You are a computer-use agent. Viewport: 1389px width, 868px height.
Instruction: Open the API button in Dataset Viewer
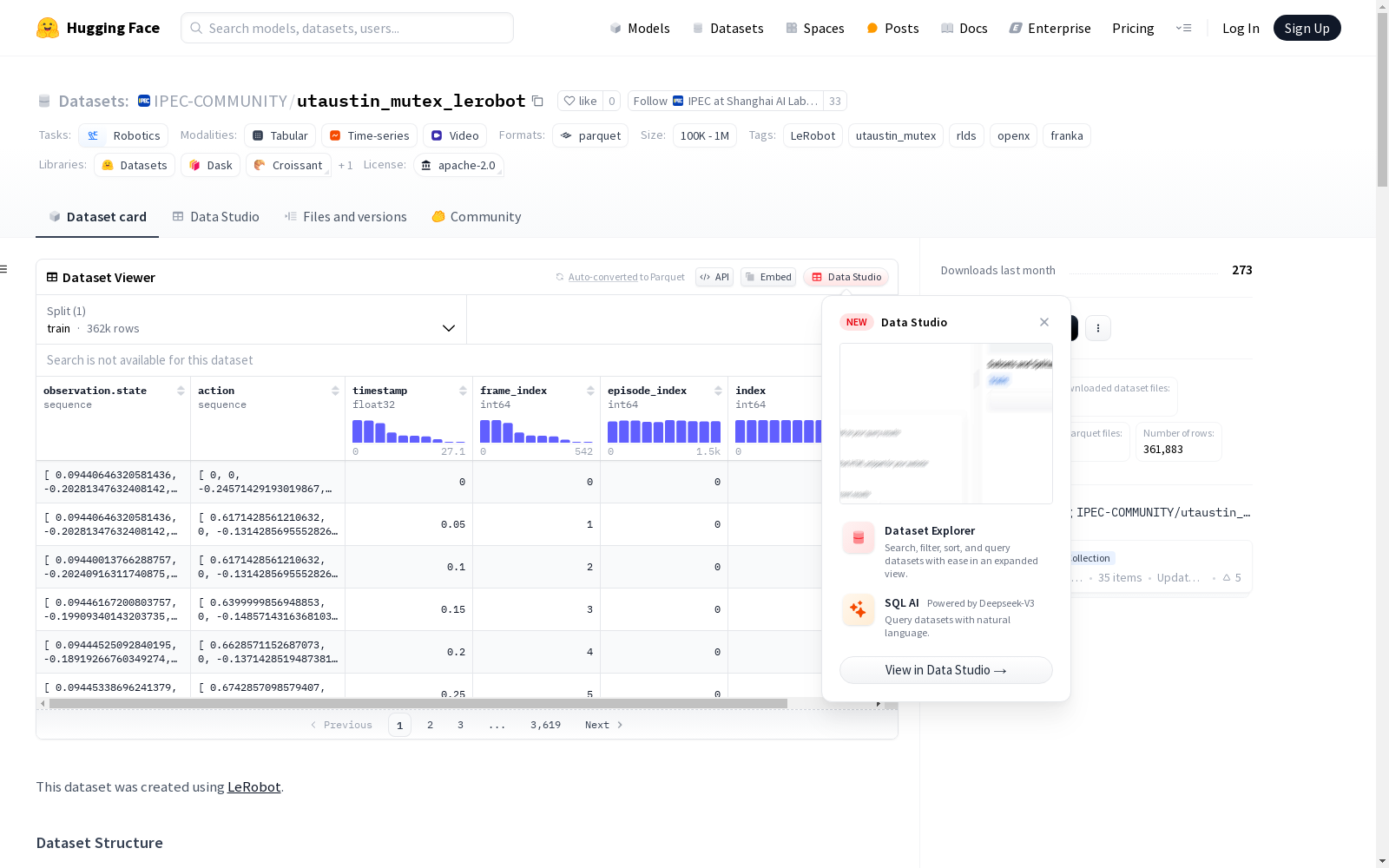click(x=714, y=277)
